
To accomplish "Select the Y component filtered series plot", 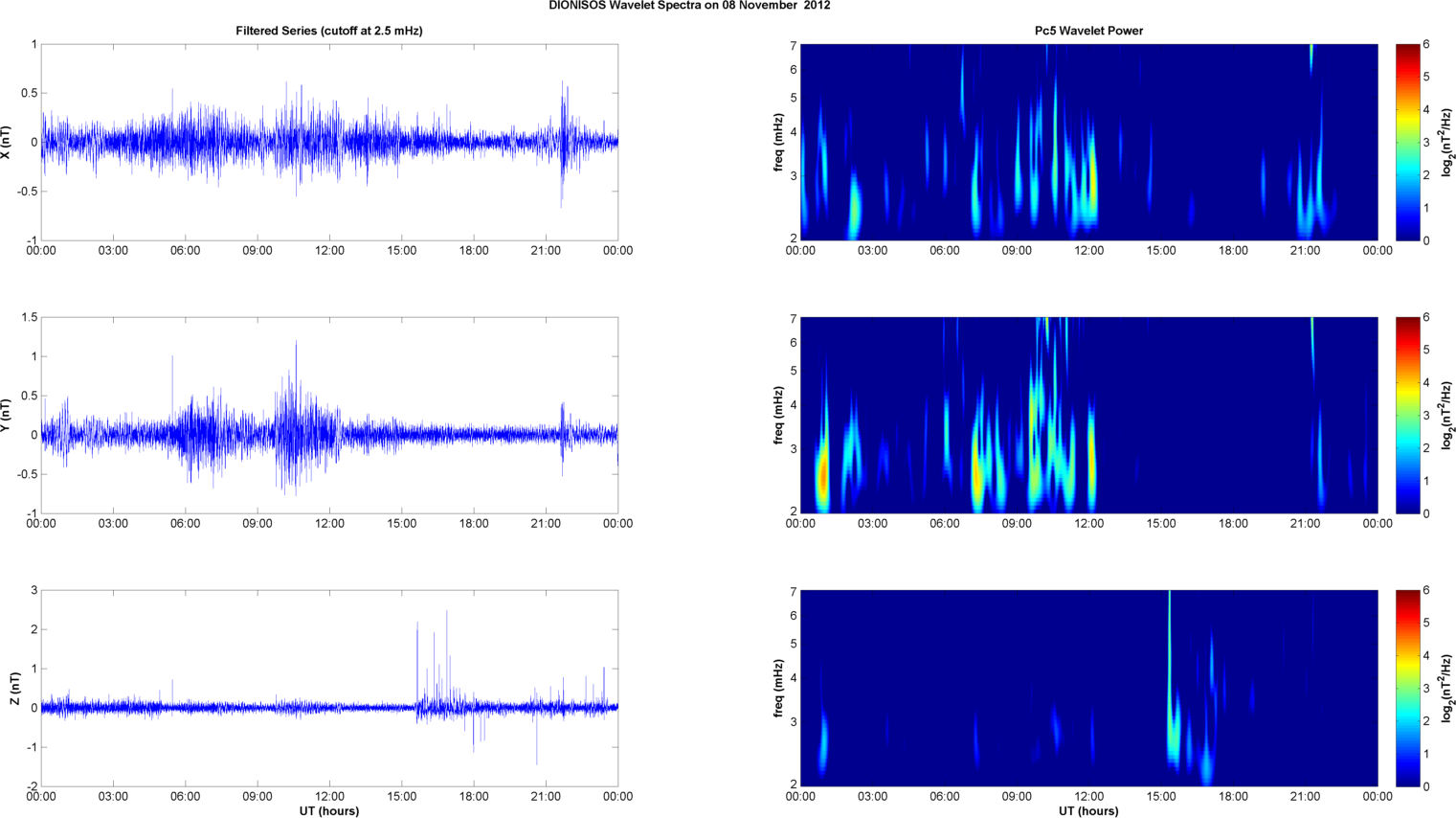I will [x=329, y=416].
